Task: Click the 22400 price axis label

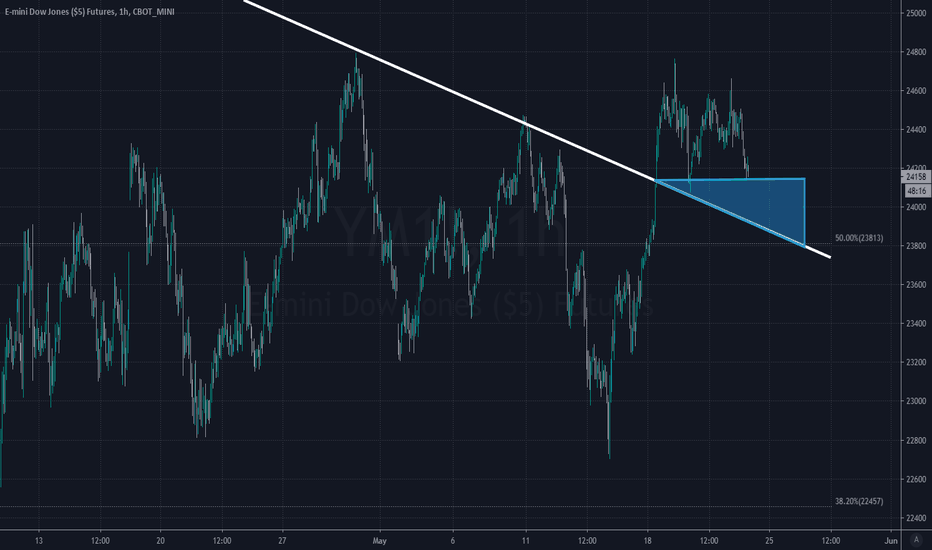Action: (x=916, y=518)
